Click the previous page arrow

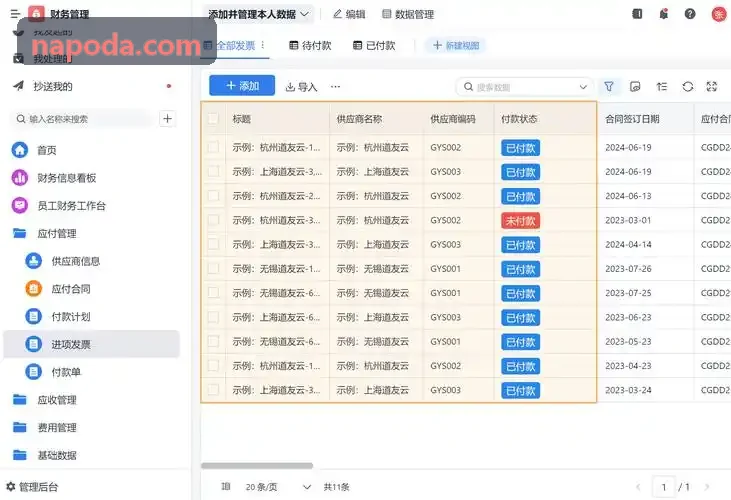tap(638, 487)
